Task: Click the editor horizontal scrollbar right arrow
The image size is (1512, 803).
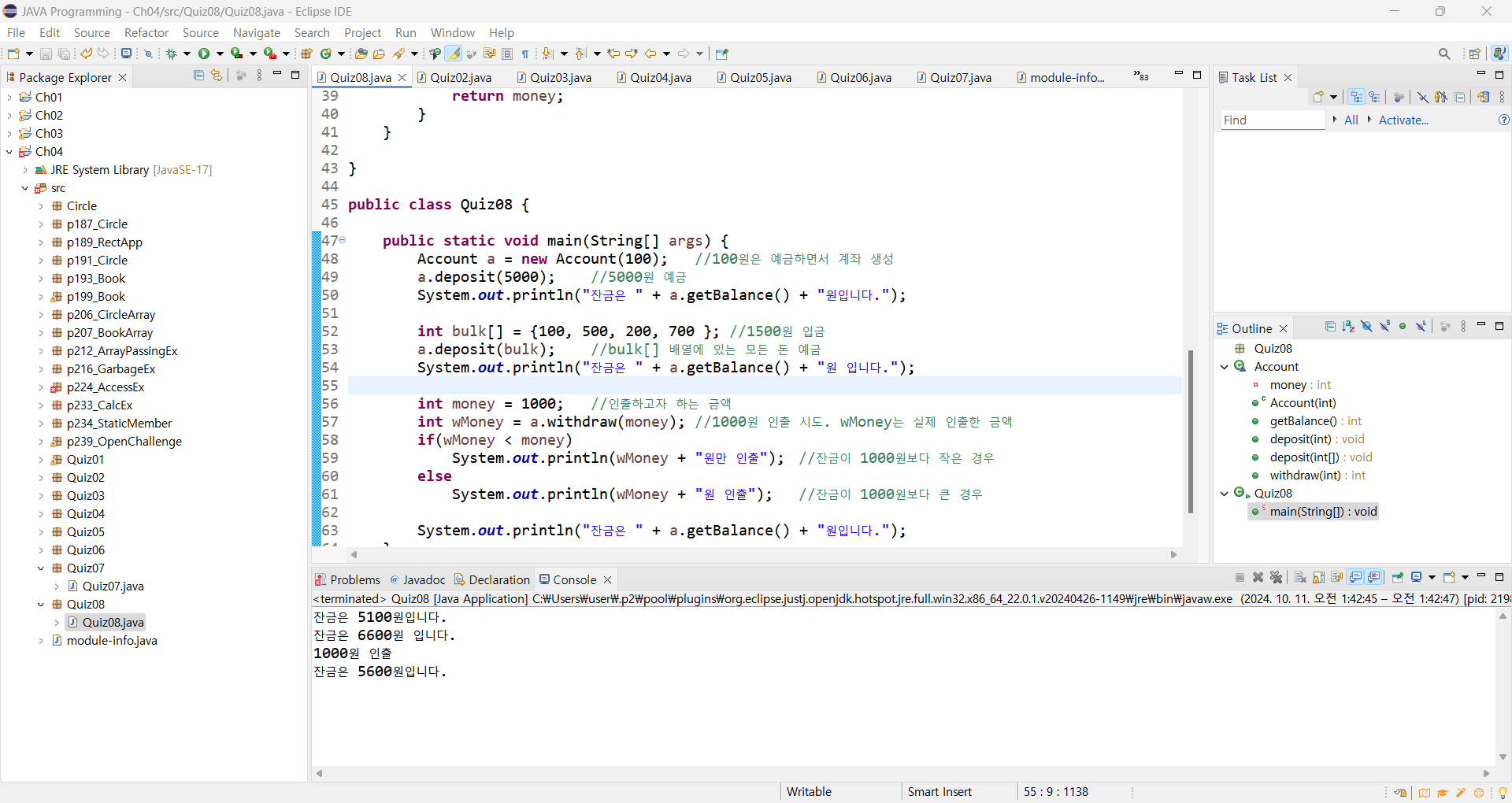Action: pos(1173,554)
